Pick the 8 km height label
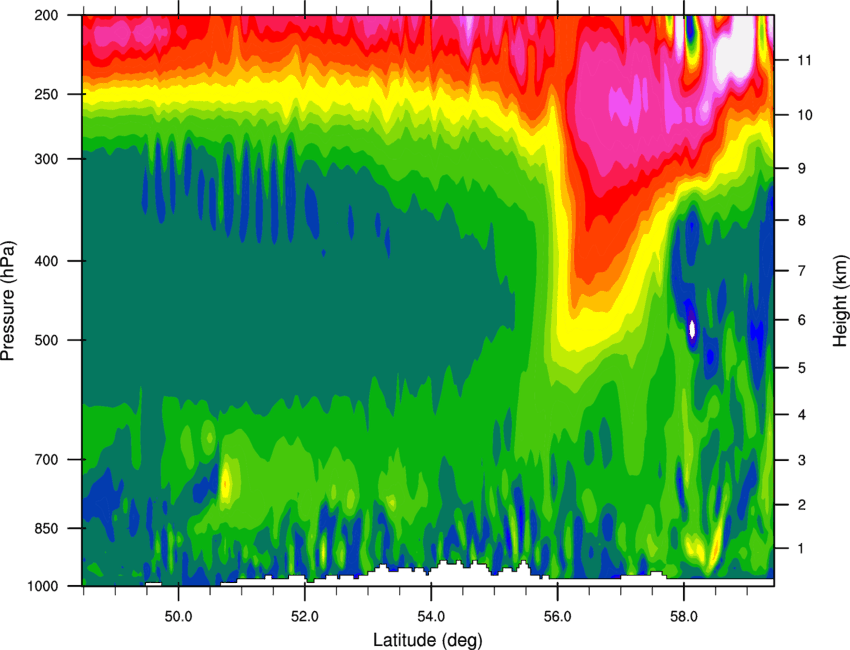The height and width of the screenshot is (650, 850). [801, 220]
